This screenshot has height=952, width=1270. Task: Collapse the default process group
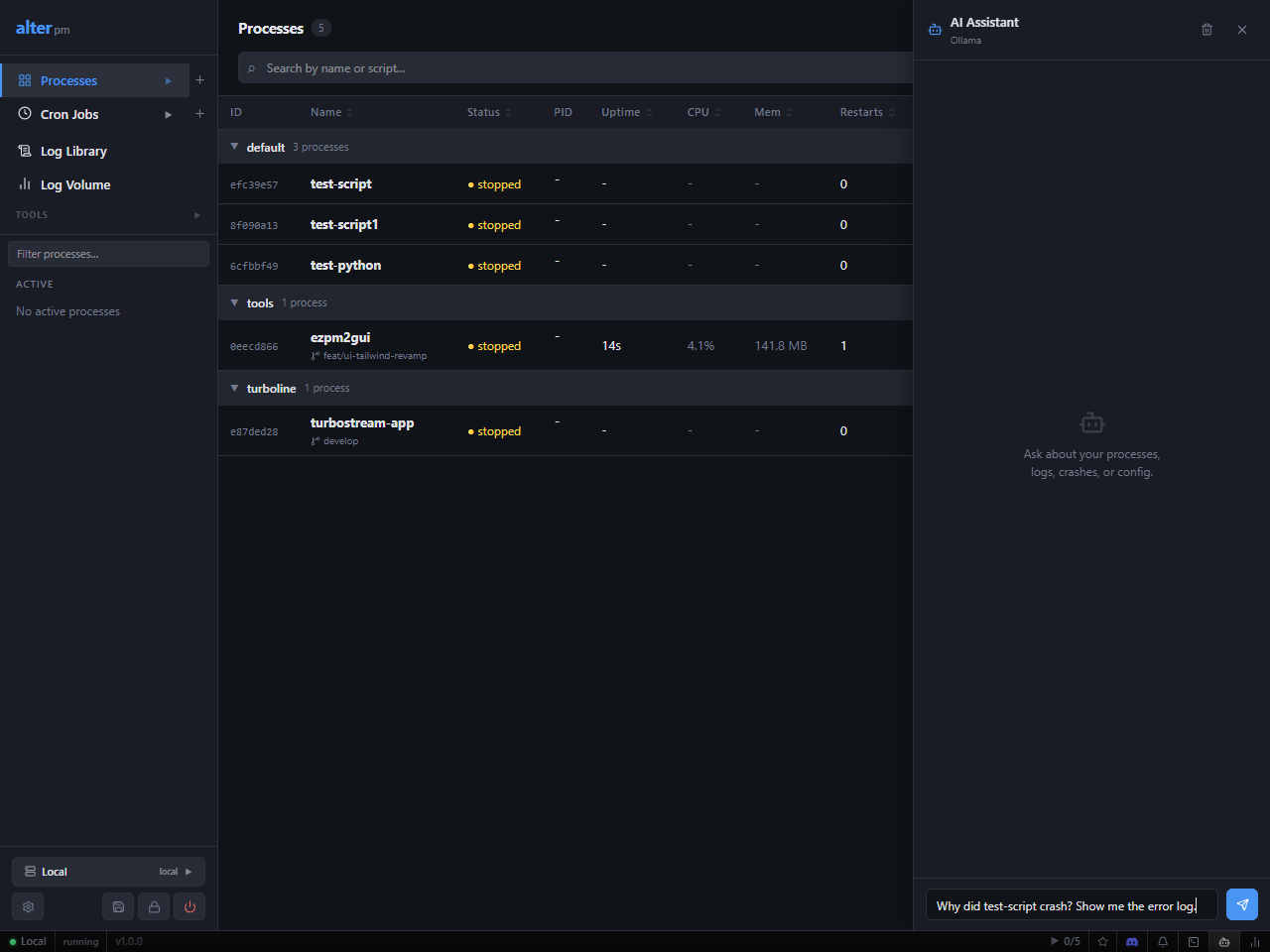234,147
